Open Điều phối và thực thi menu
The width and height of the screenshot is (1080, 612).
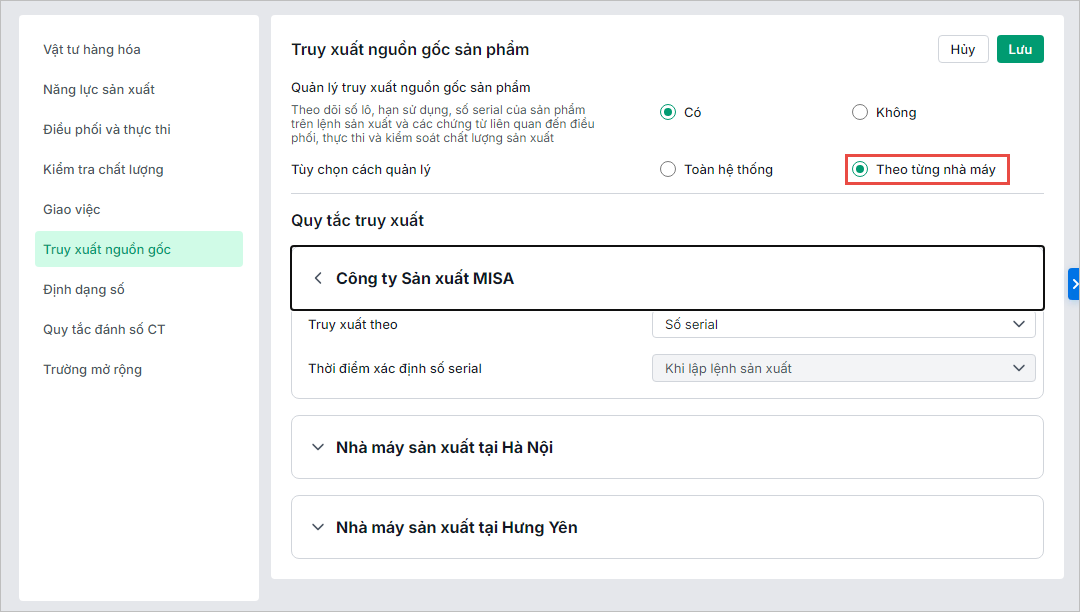click(107, 130)
